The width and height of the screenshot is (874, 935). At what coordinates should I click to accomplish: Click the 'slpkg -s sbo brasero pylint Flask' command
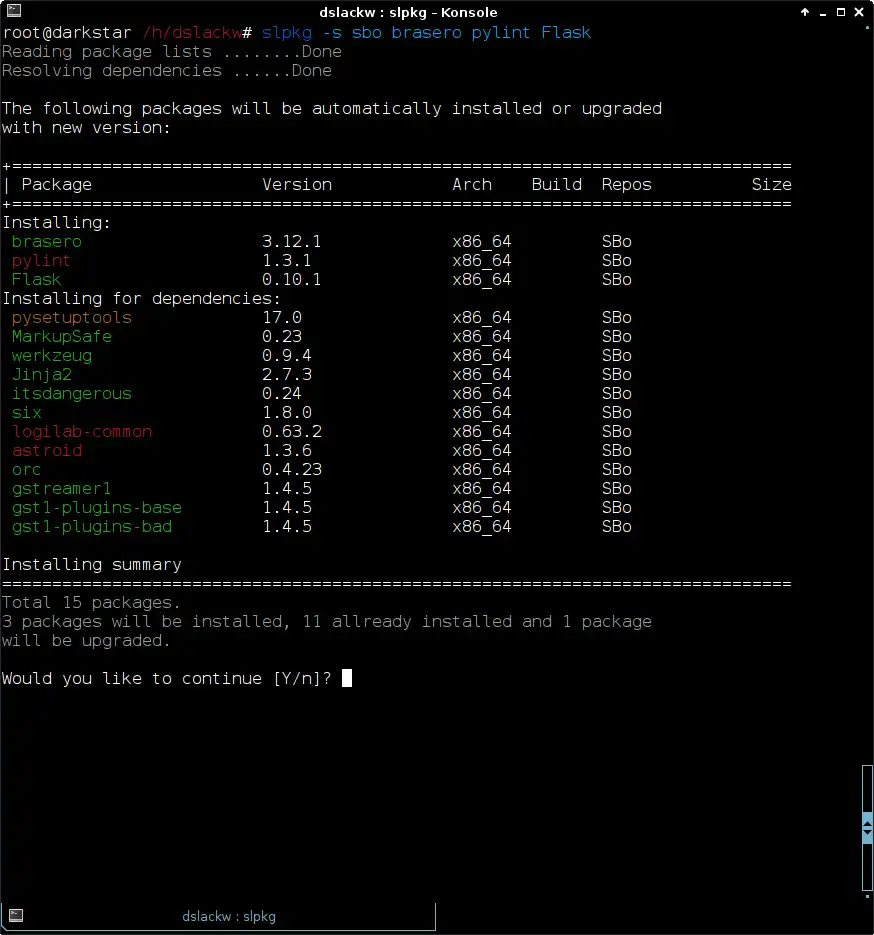click(x=426, y=33)
